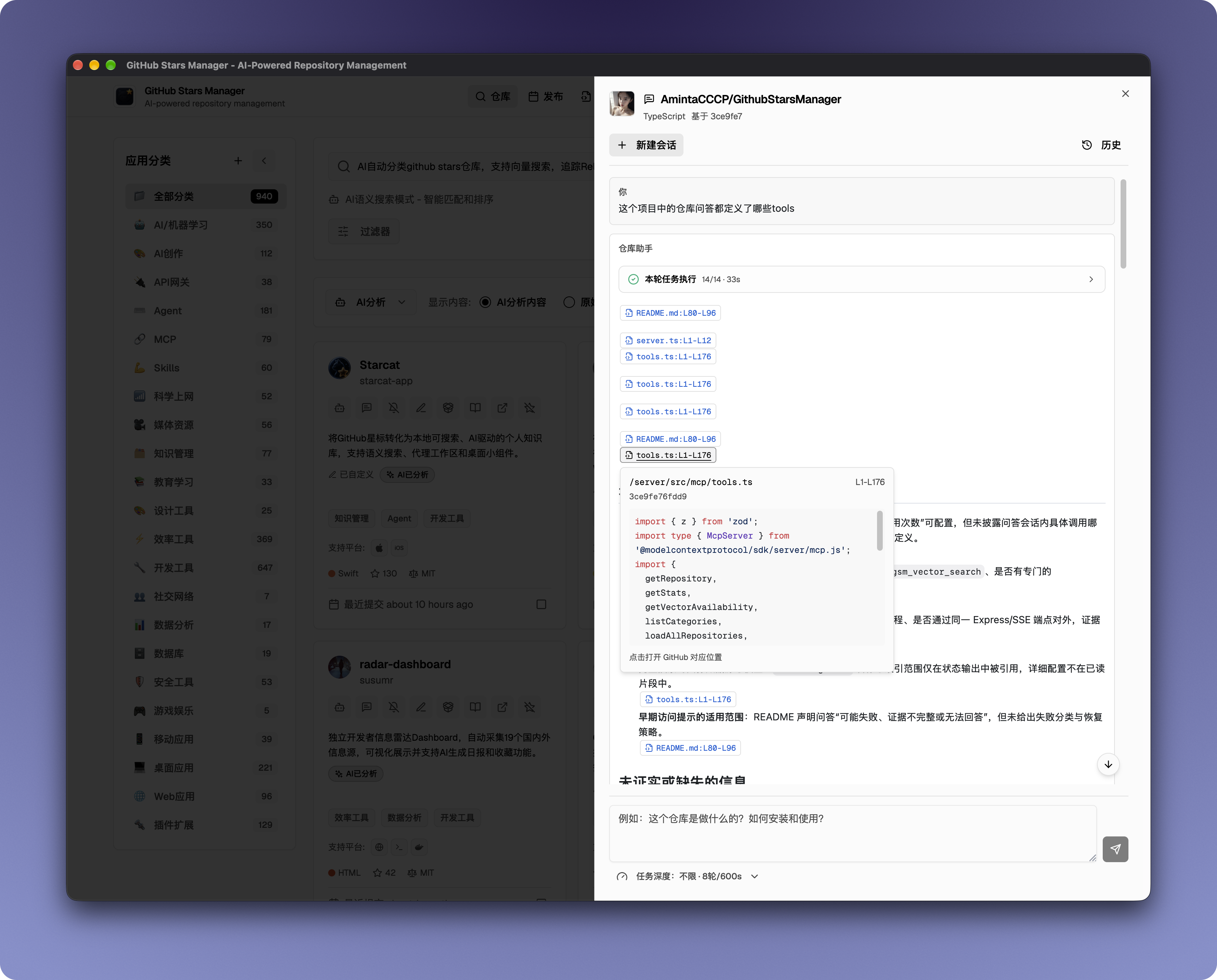Click the AI已分析 badge on Starcat
Screen dimensions: 1217x980
(407, 475)
